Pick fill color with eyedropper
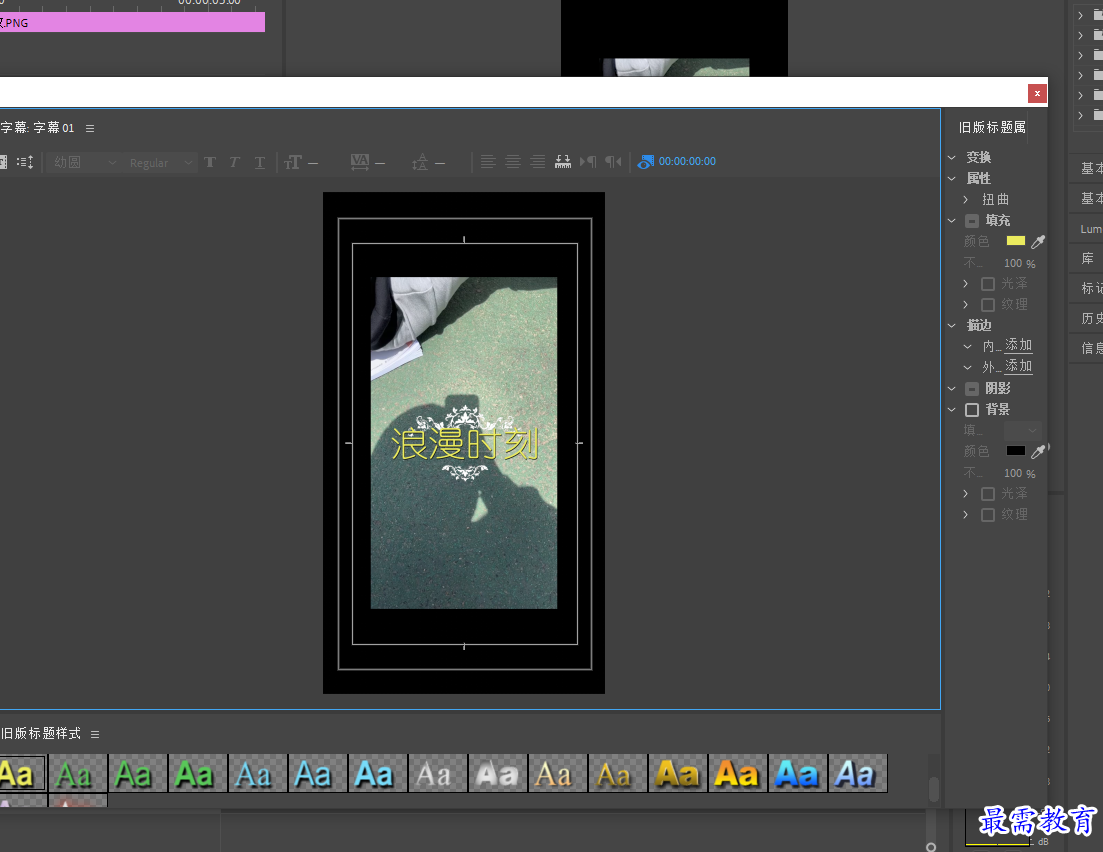Screen dimensions: 1103x852 click(1038, 241)
